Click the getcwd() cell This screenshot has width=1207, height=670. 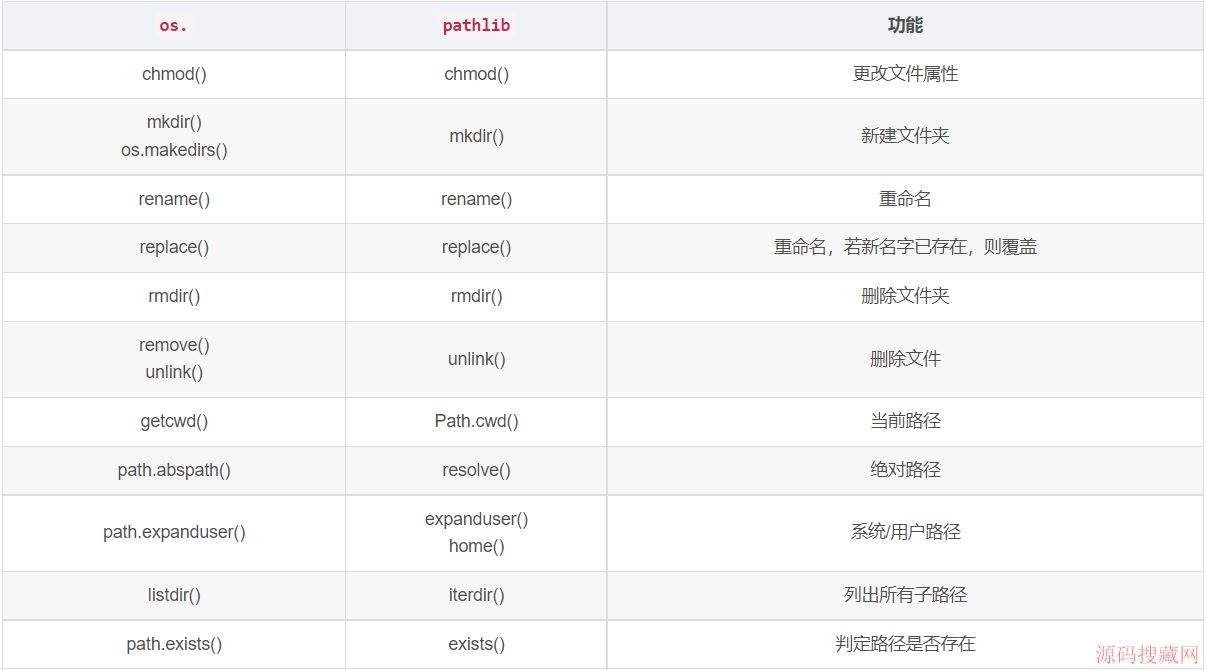pos(174,421)
